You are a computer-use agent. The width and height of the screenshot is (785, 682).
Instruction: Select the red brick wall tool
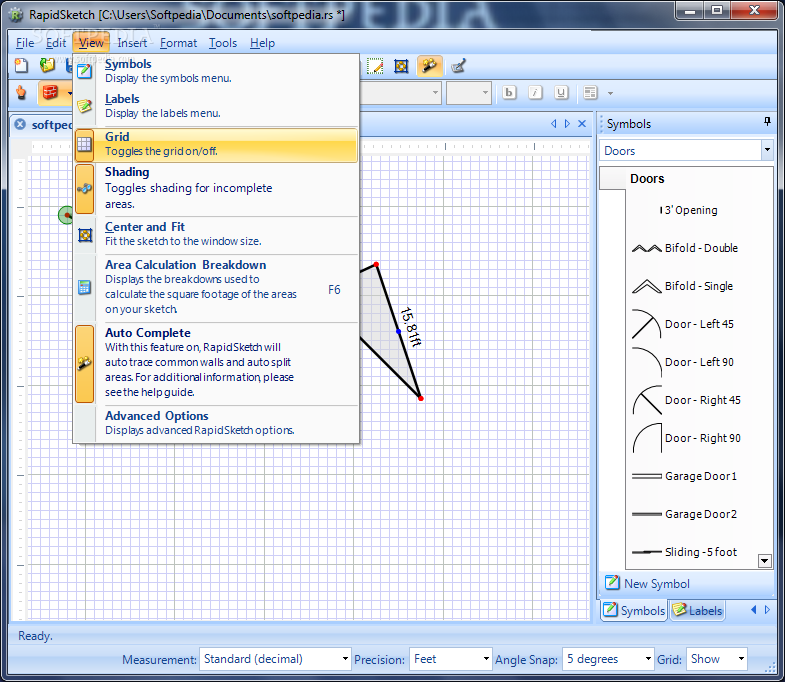50,93
